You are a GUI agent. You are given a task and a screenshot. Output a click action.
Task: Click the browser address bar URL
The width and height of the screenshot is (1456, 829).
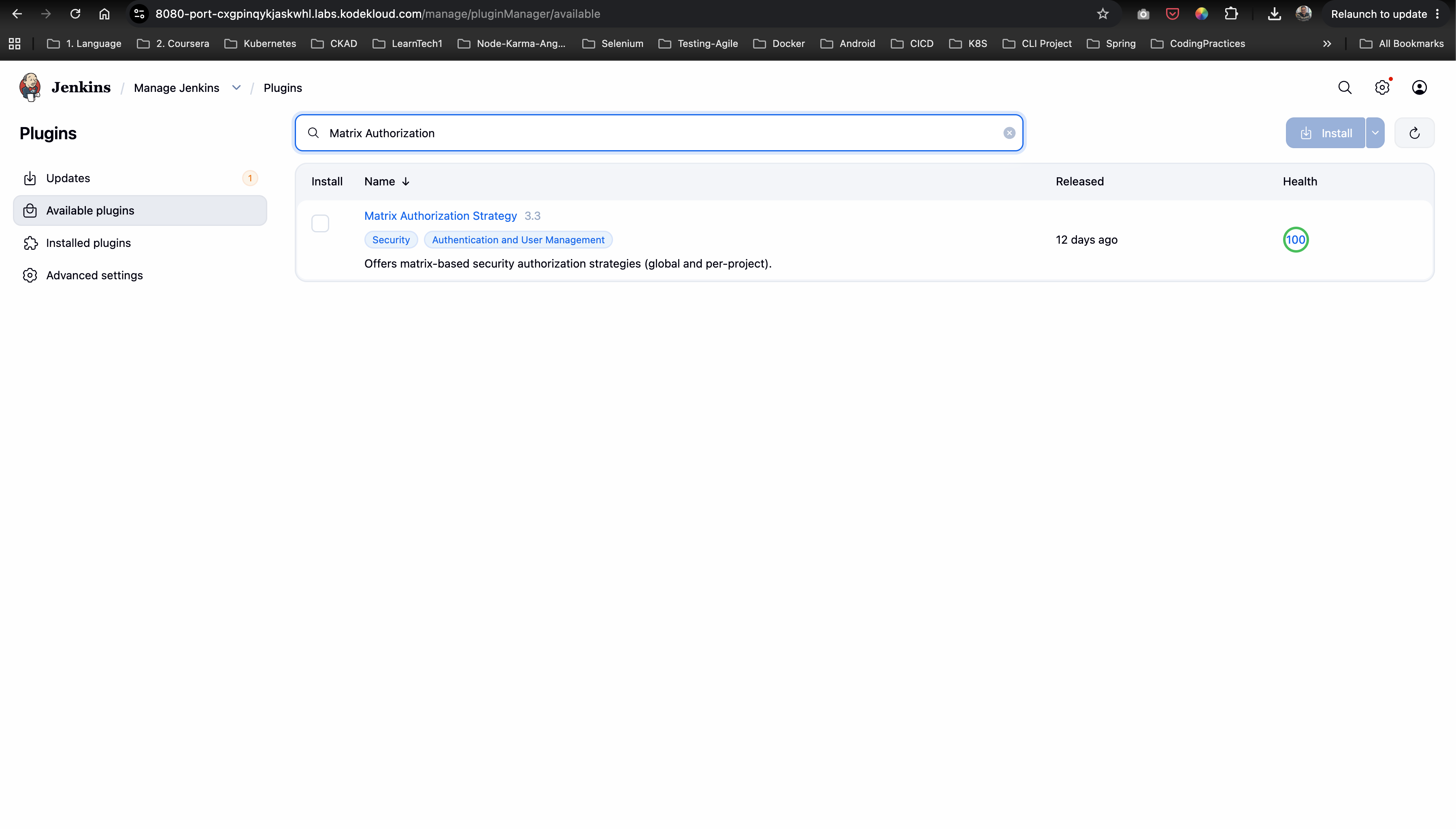pos(377,14)
